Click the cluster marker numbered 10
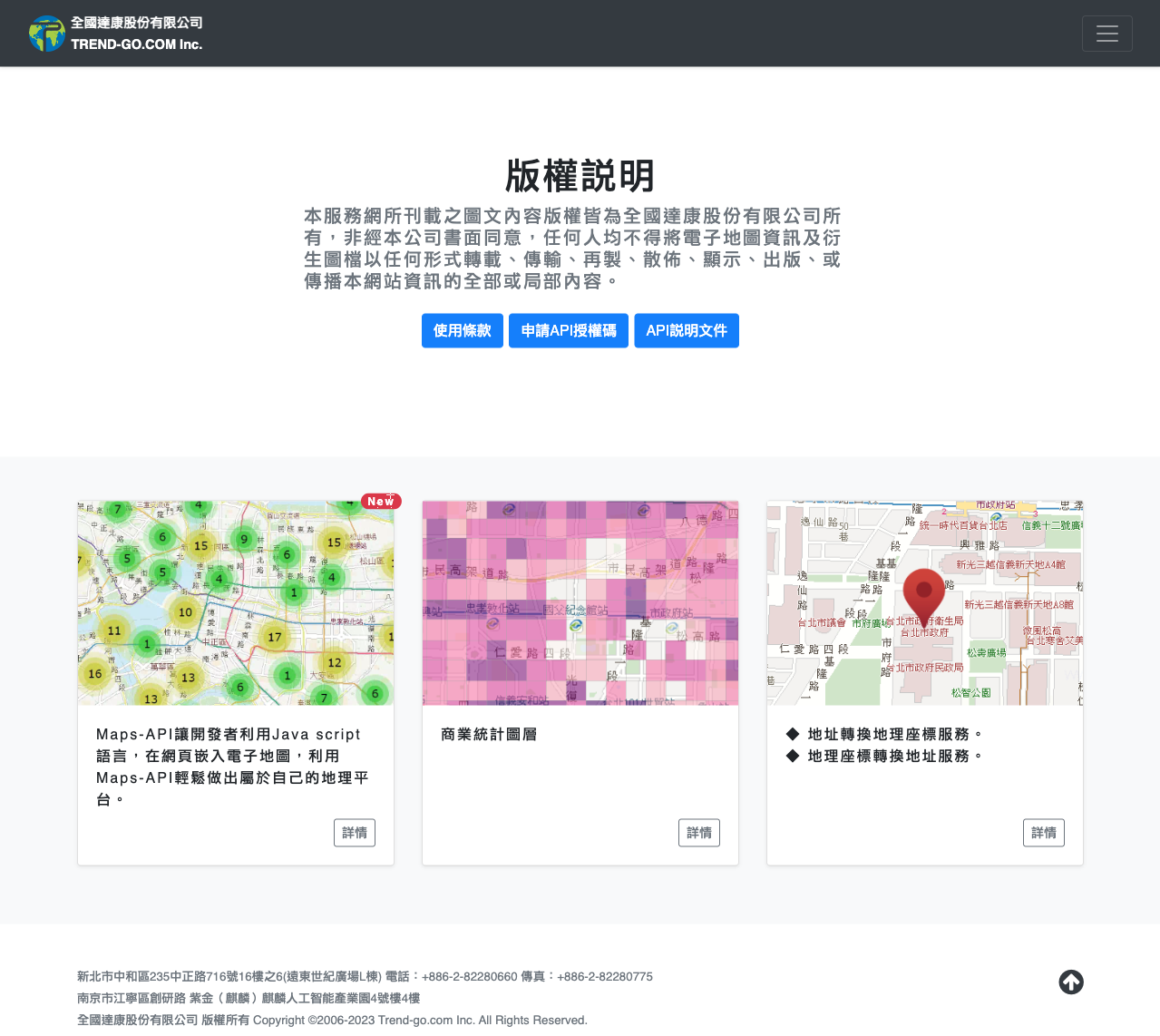Viewport: 1160px width, 1036px height. point(185,612)
